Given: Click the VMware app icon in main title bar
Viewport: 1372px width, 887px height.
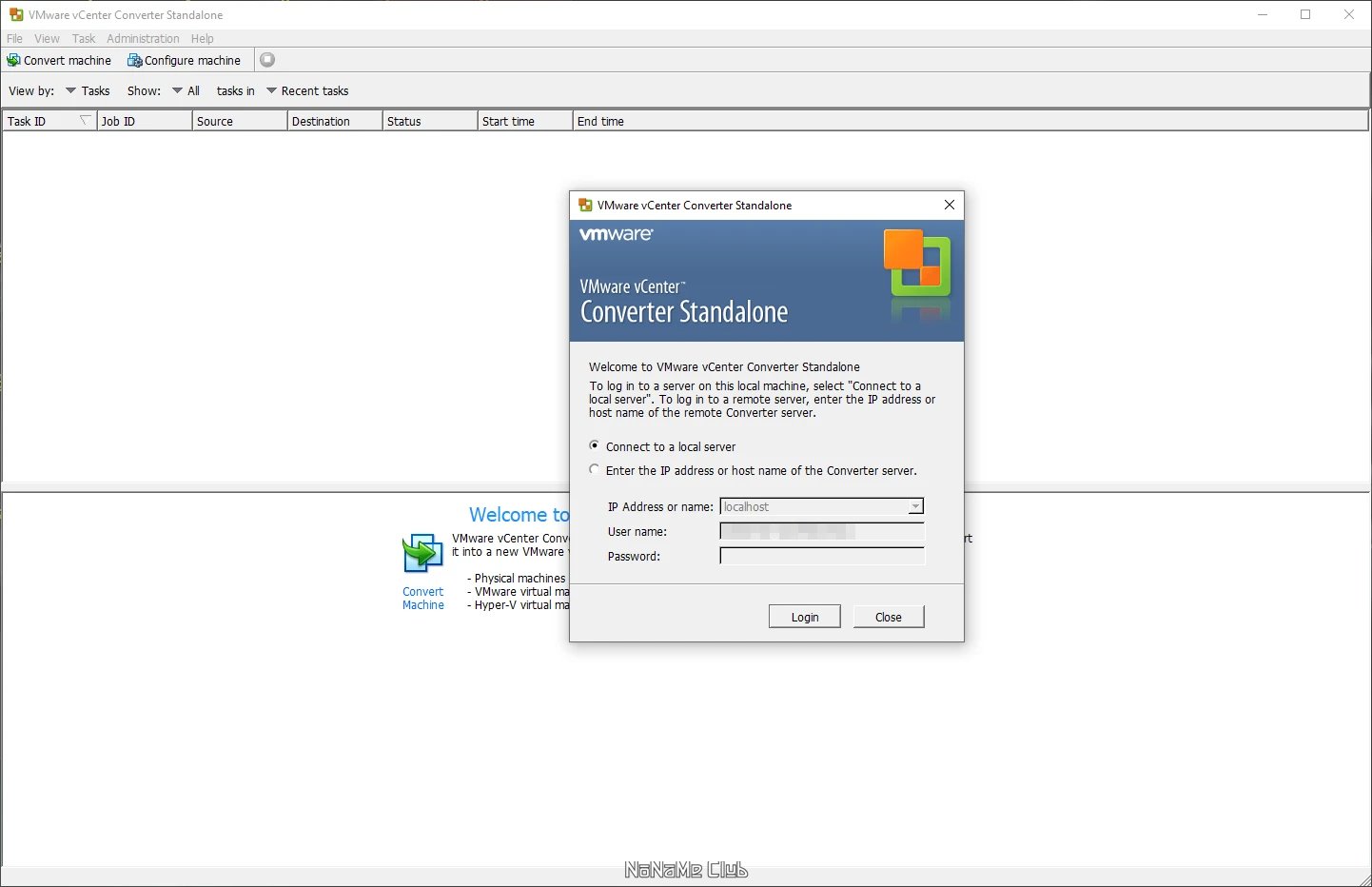Looking at the screenshot, I should [x=15, y=14].
